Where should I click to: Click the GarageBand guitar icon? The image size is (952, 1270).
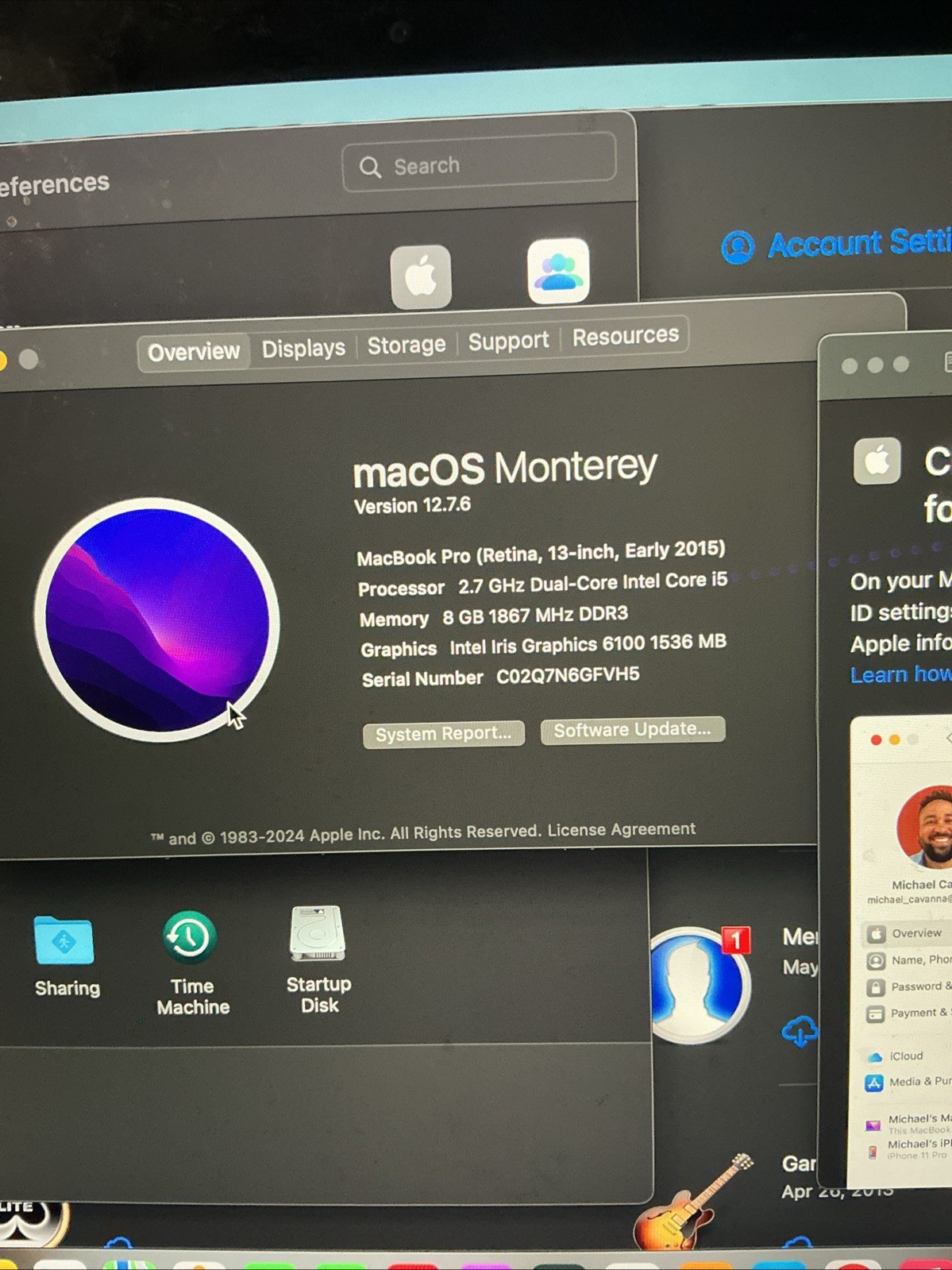point(692,1203)
